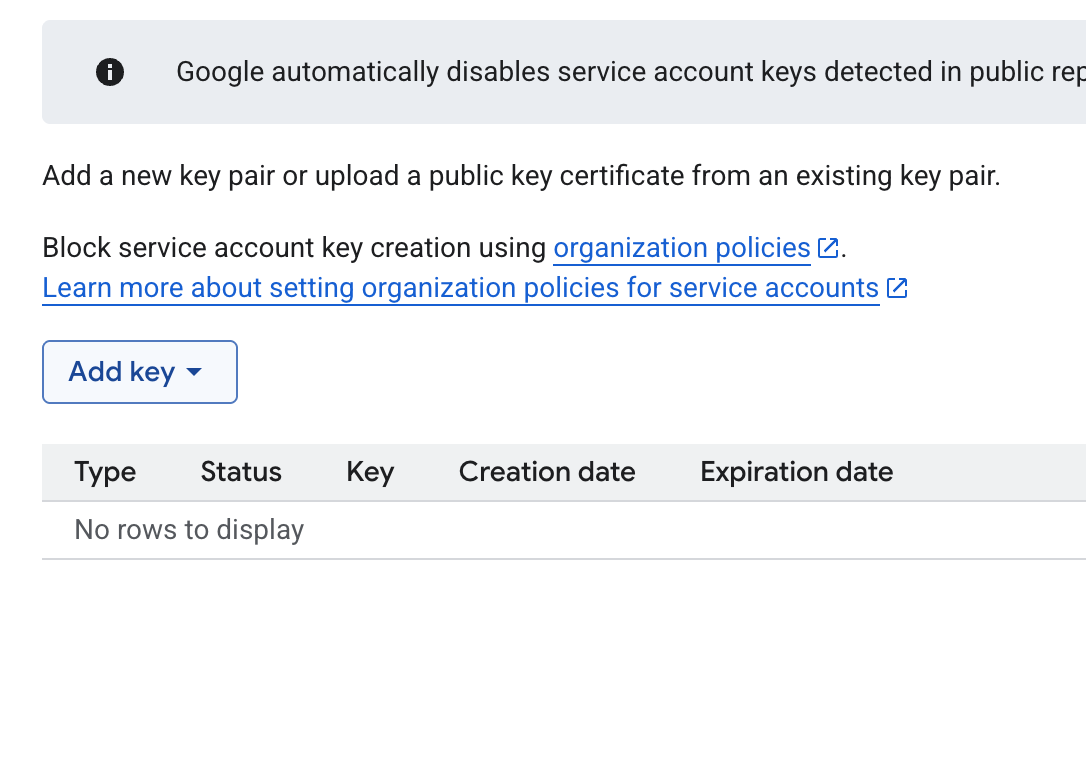
Task: Click the Key column header
Action: [x=370, y=472]
